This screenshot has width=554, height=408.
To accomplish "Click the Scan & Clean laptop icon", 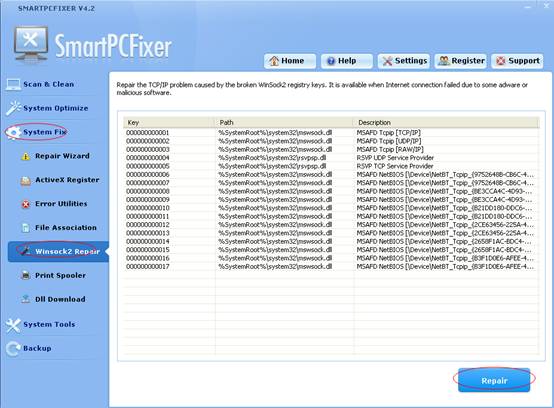I will click(13, 84).
